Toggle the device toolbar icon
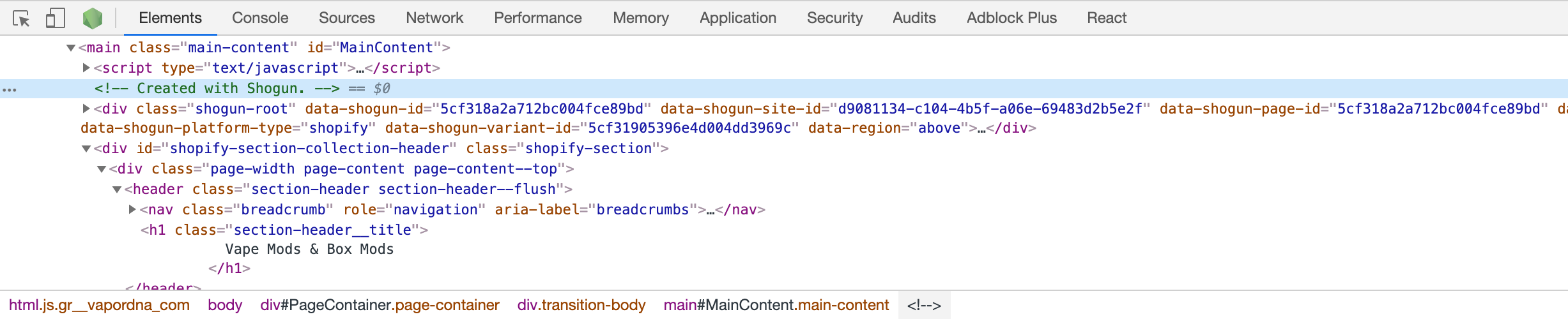Viewport: 1568px width, 319px height. (56, 18)
